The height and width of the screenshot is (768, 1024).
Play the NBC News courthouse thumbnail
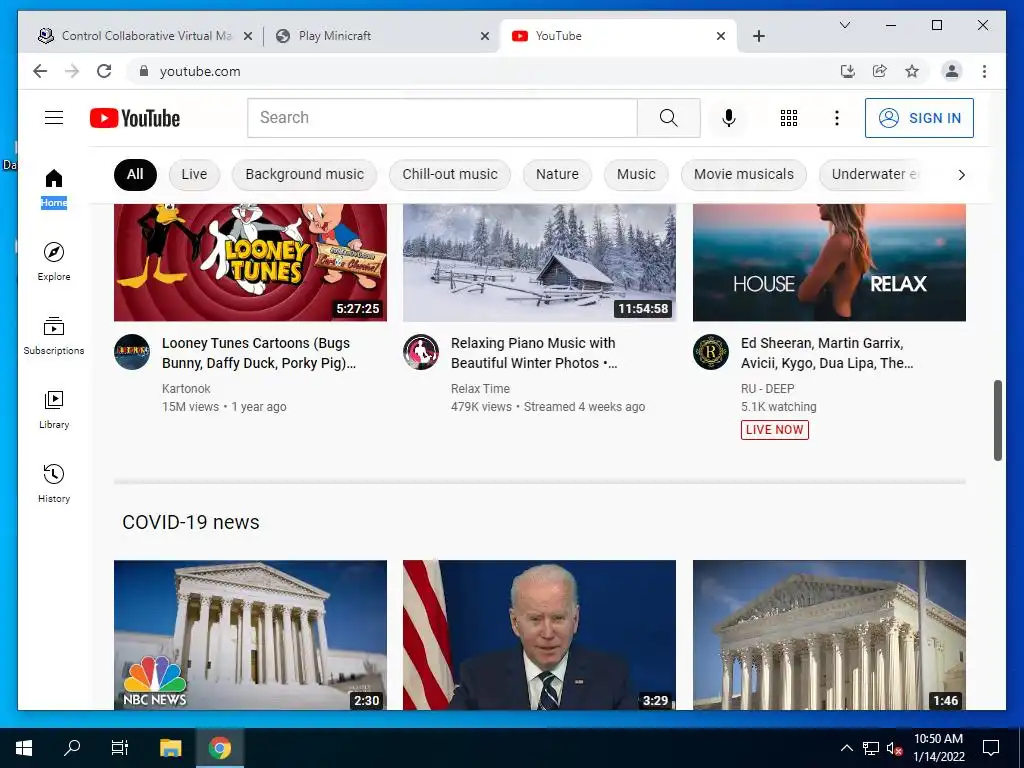tap(250, 635)
